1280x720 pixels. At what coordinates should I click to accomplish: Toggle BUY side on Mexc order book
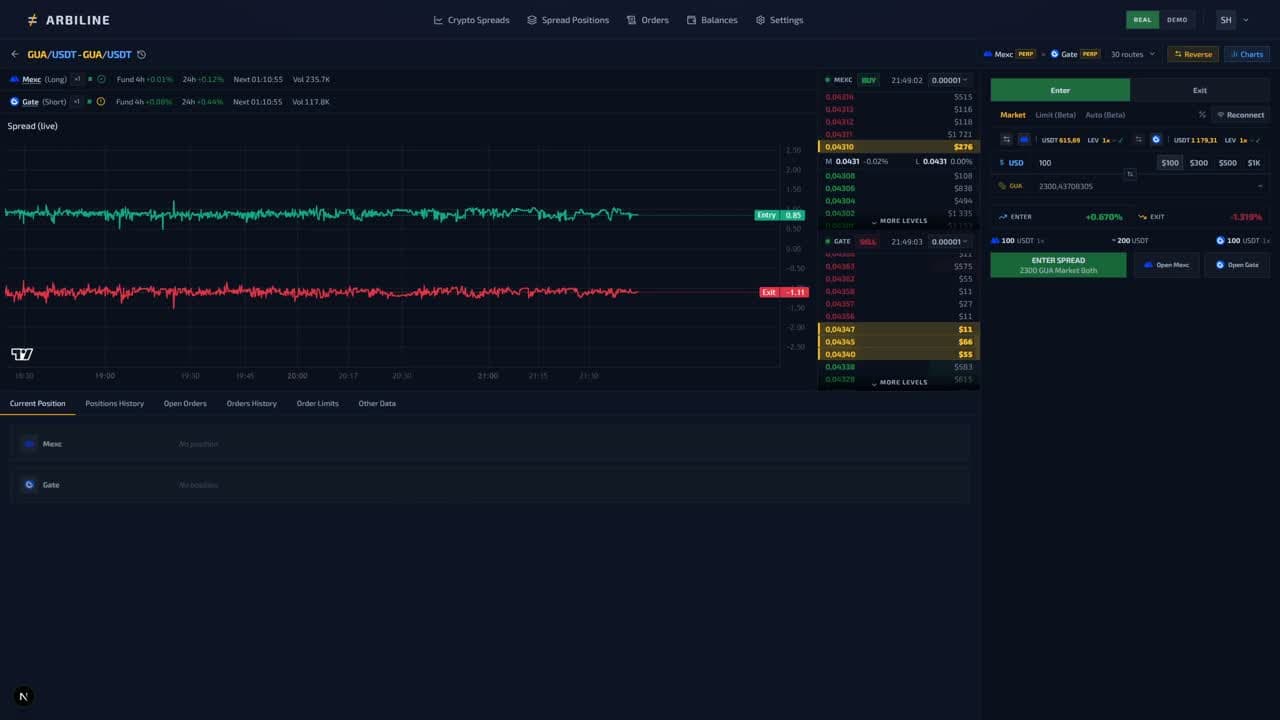point(868,80)
